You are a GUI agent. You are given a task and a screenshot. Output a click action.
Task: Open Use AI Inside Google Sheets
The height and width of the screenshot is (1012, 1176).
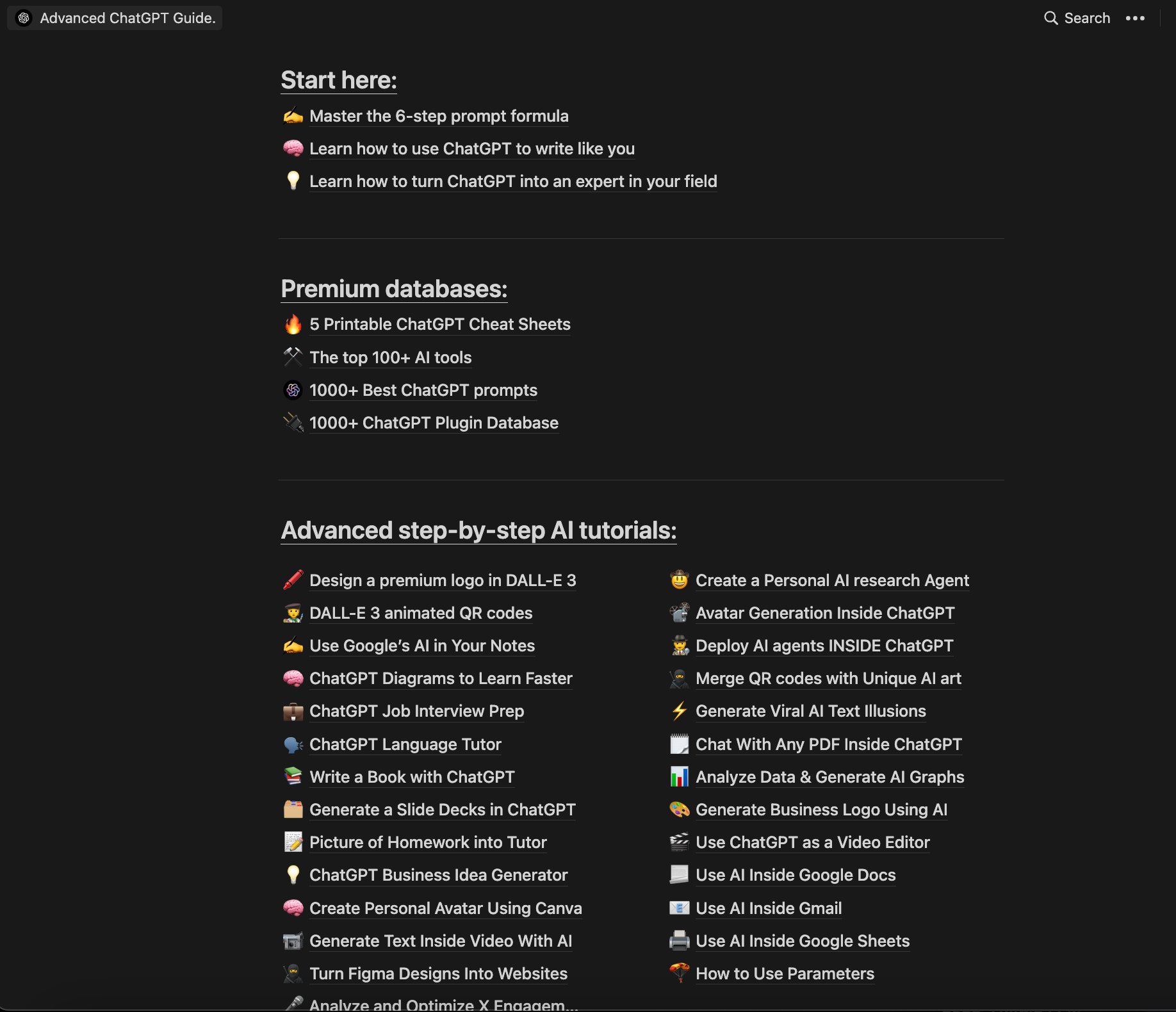(x=803, y=941)
